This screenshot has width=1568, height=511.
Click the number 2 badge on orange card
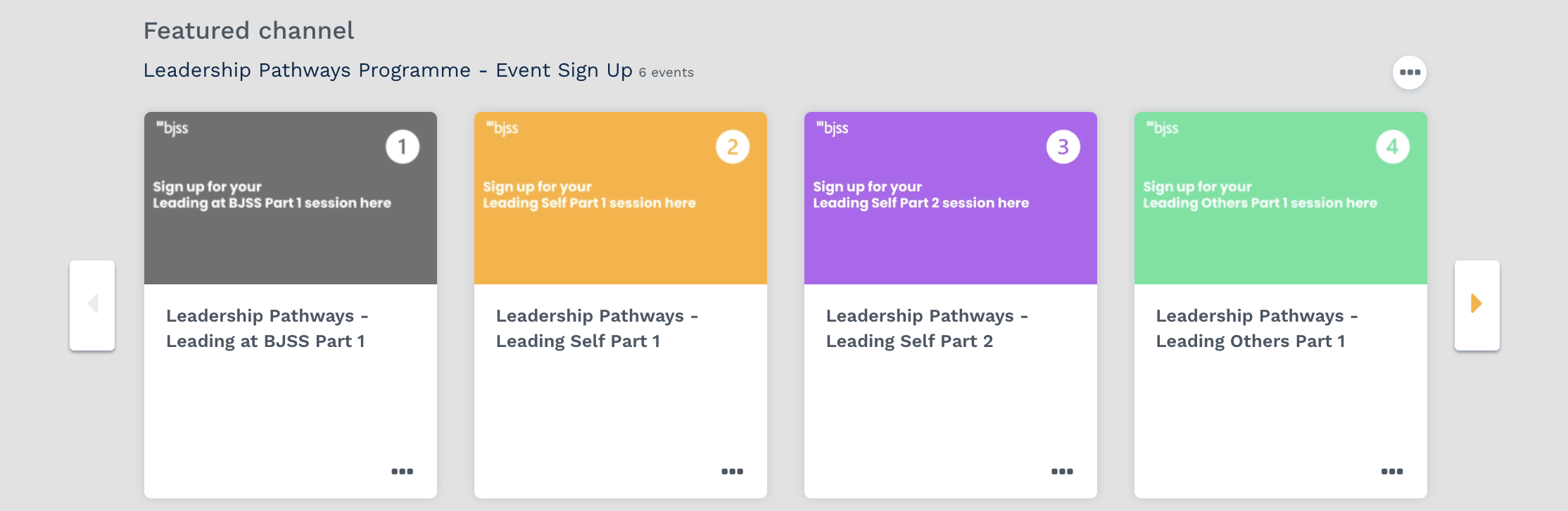[x=733, y=147]
